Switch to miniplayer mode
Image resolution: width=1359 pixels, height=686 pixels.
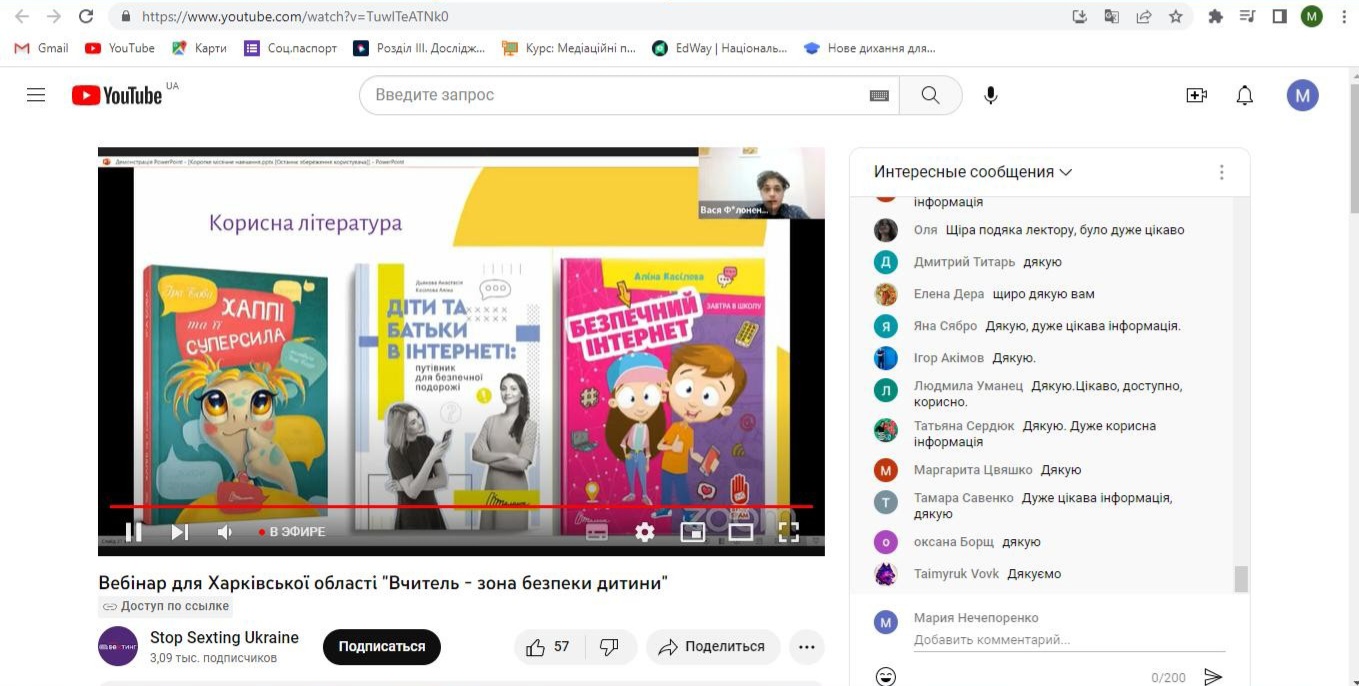[693, 532]
